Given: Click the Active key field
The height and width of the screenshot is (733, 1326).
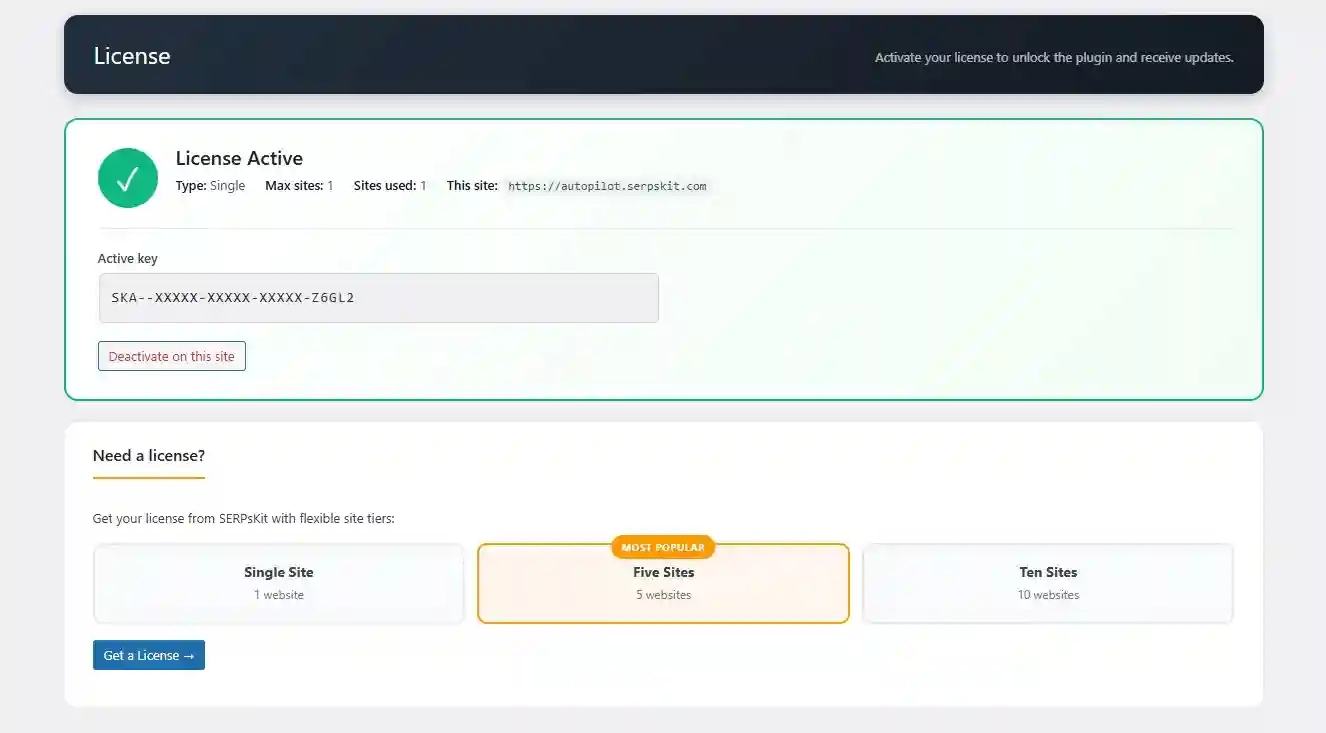Looking at the screenshot, I should 378,297.
